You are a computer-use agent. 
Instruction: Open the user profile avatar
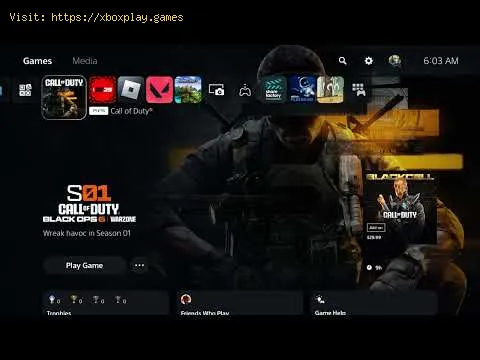395,61
